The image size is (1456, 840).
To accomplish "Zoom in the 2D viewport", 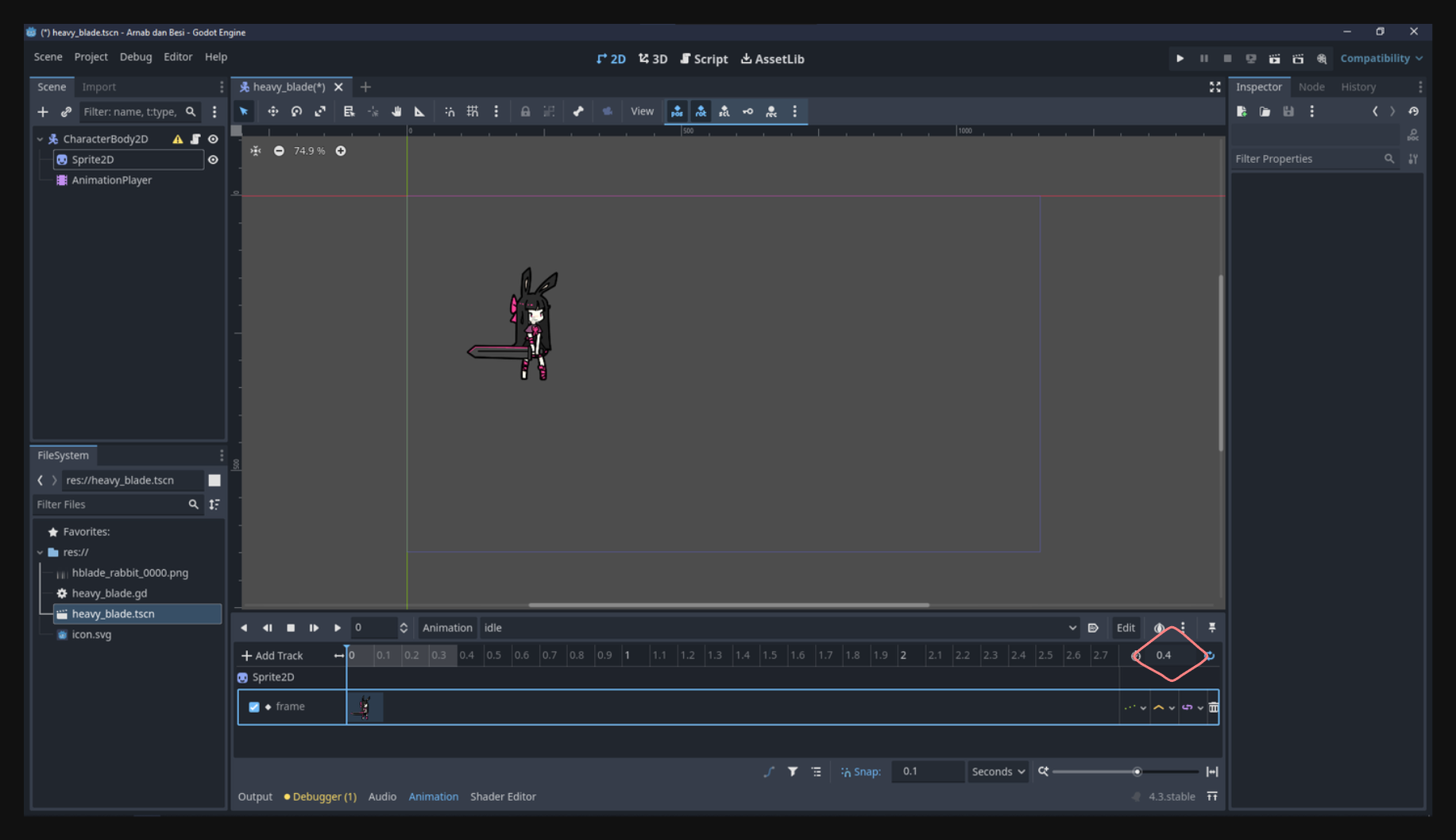I will [x=341, y=151].
